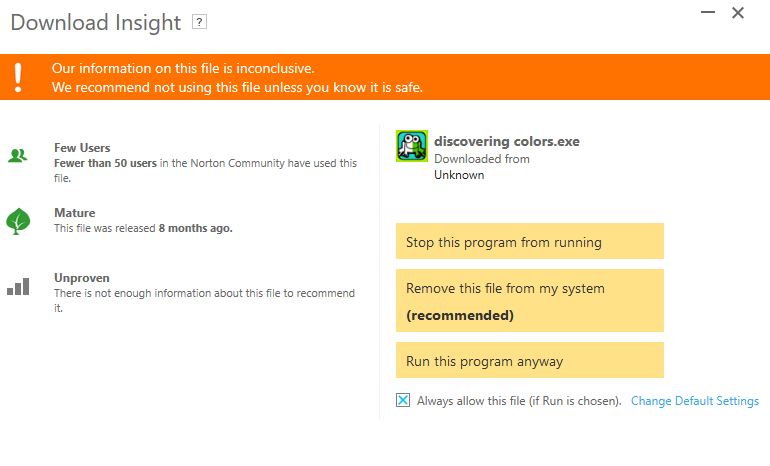The height and width of the screenshot is (466, 770).
Task: Open the Download Insight help question mark
Action: click(x=199, y=22)
